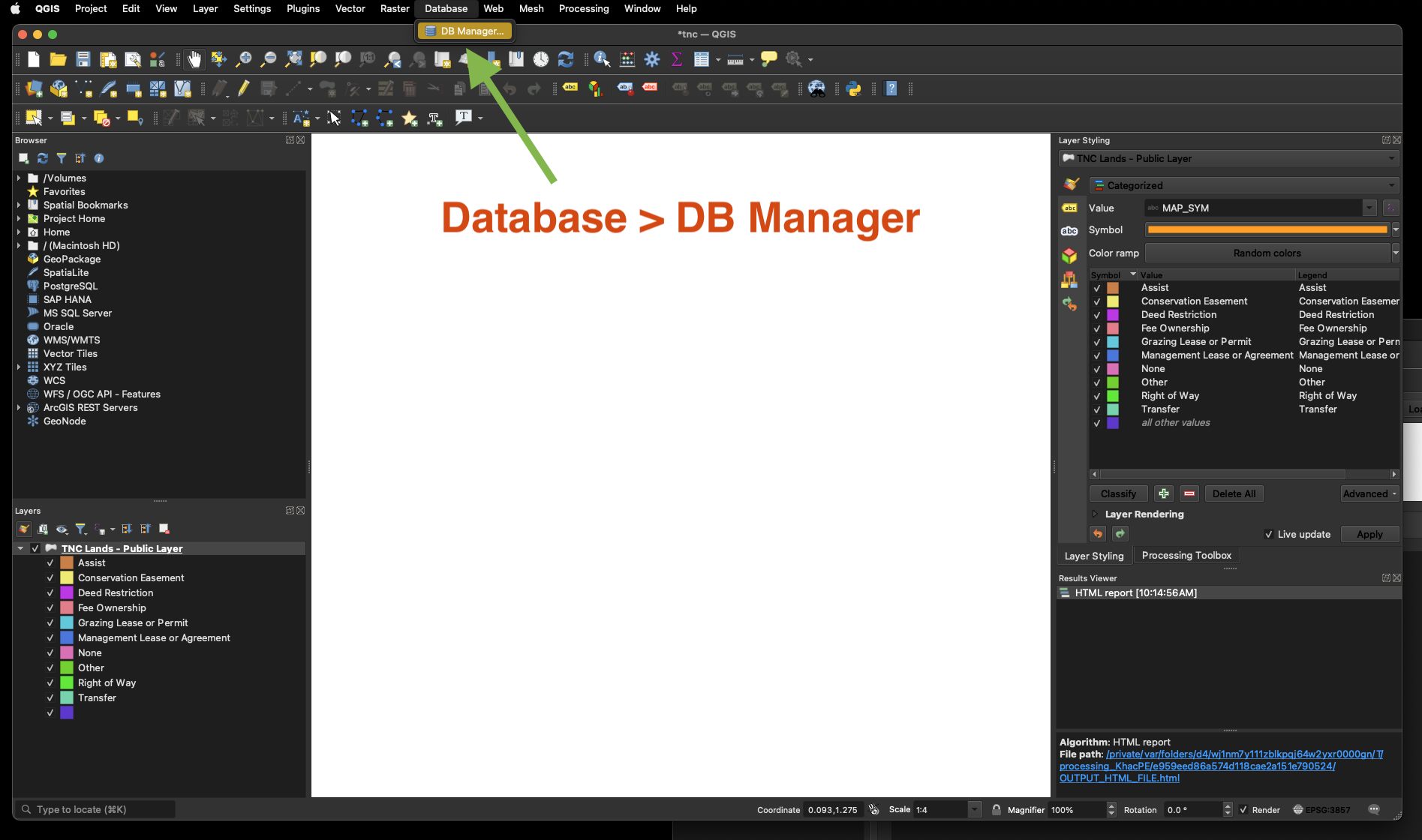Activate the Zoom In magnifier tool
Image resolution: width=1422 pixels, height=840 pixels.
coord(244,59)
